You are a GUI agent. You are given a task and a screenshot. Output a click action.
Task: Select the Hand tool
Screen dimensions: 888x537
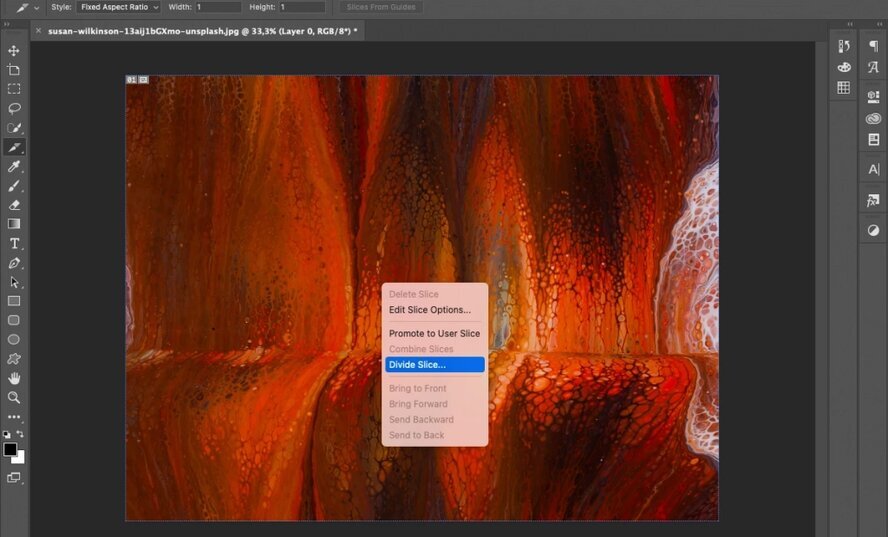click(x=14, y=378)
